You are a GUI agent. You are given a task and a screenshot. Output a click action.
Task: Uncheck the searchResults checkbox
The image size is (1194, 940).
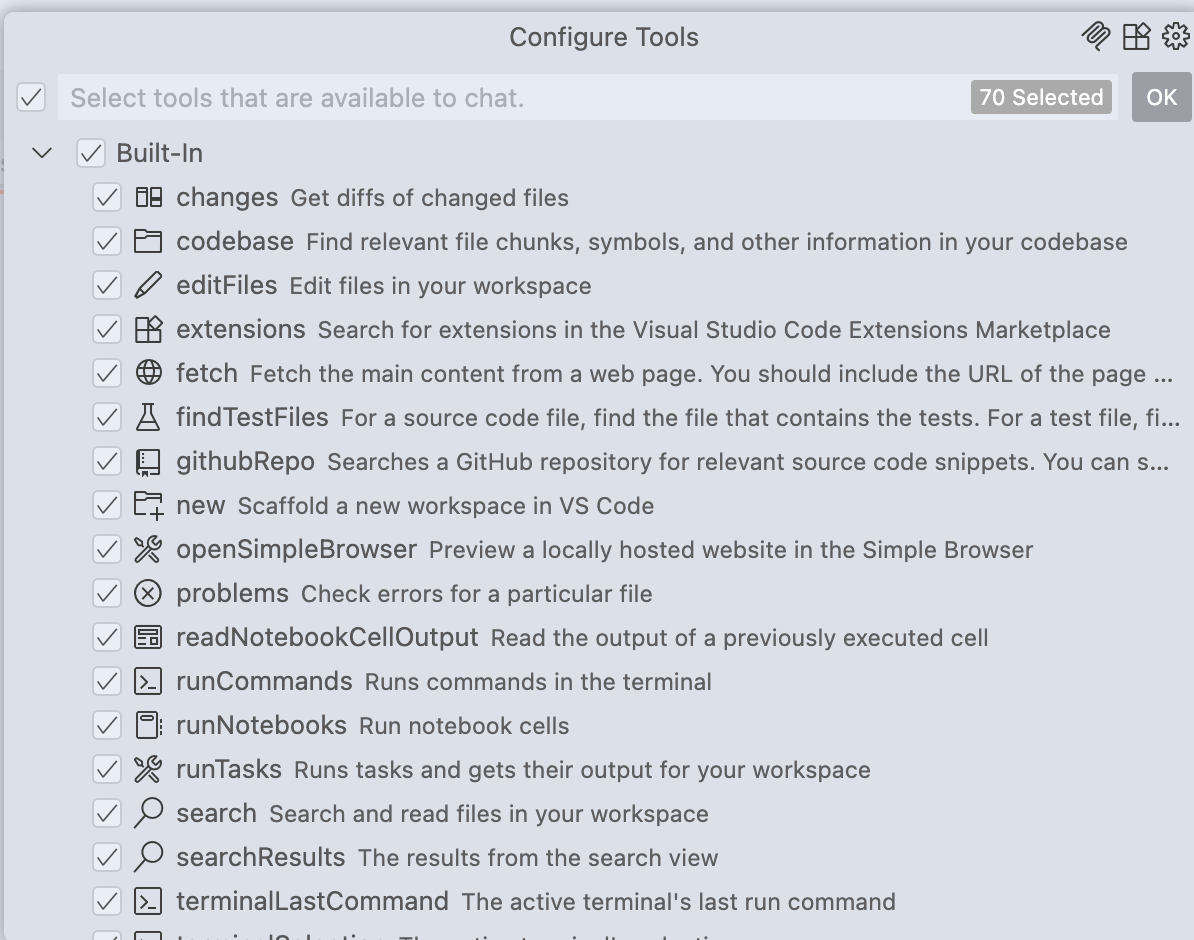(x=107, y=858)
